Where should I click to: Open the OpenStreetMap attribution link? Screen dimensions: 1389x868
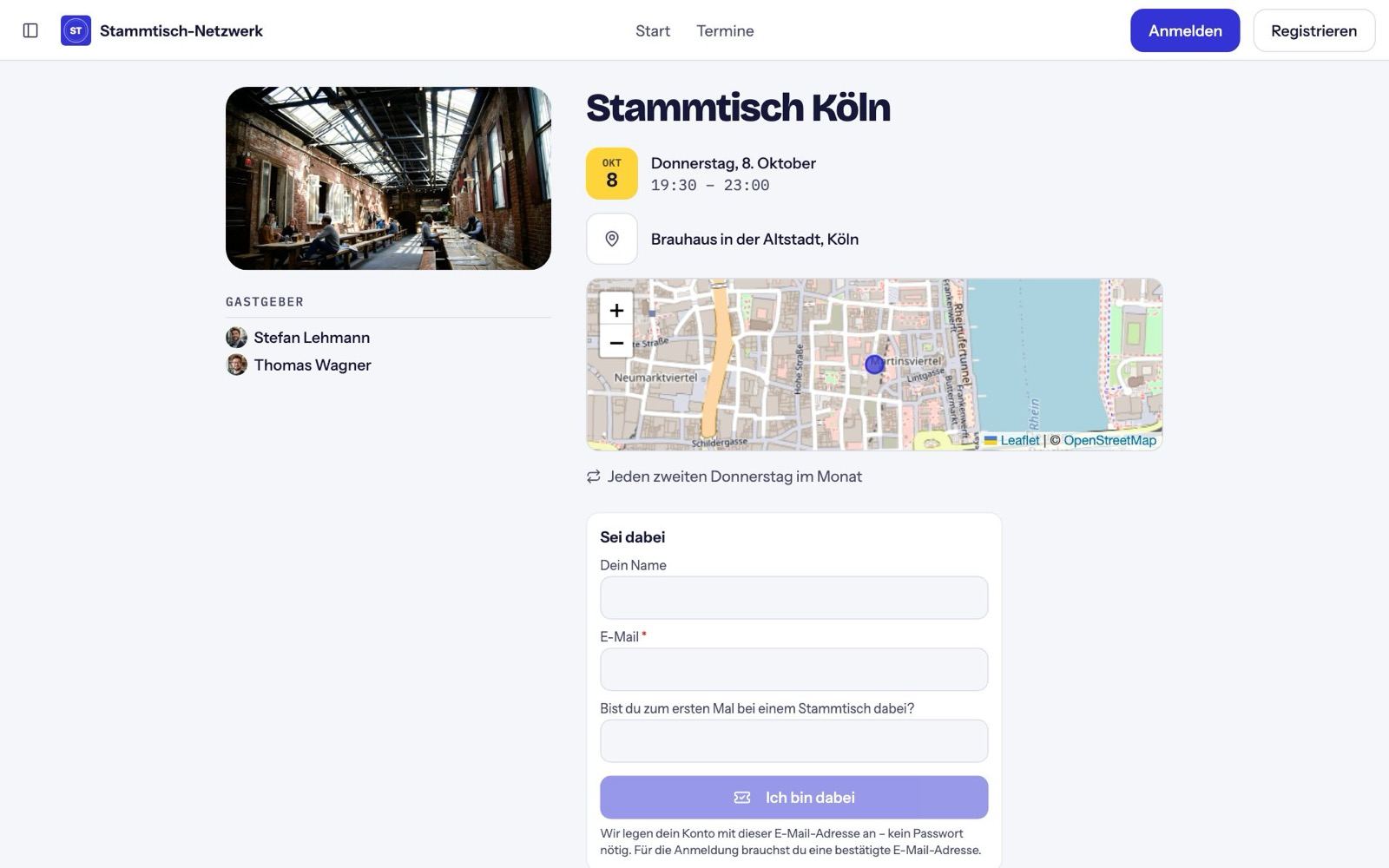1109,440
